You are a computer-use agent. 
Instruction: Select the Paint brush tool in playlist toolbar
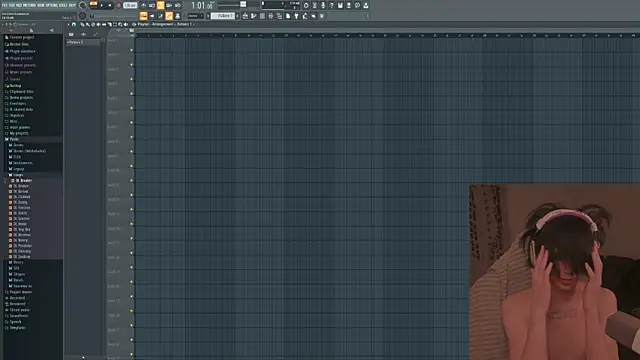click(88, 24)
